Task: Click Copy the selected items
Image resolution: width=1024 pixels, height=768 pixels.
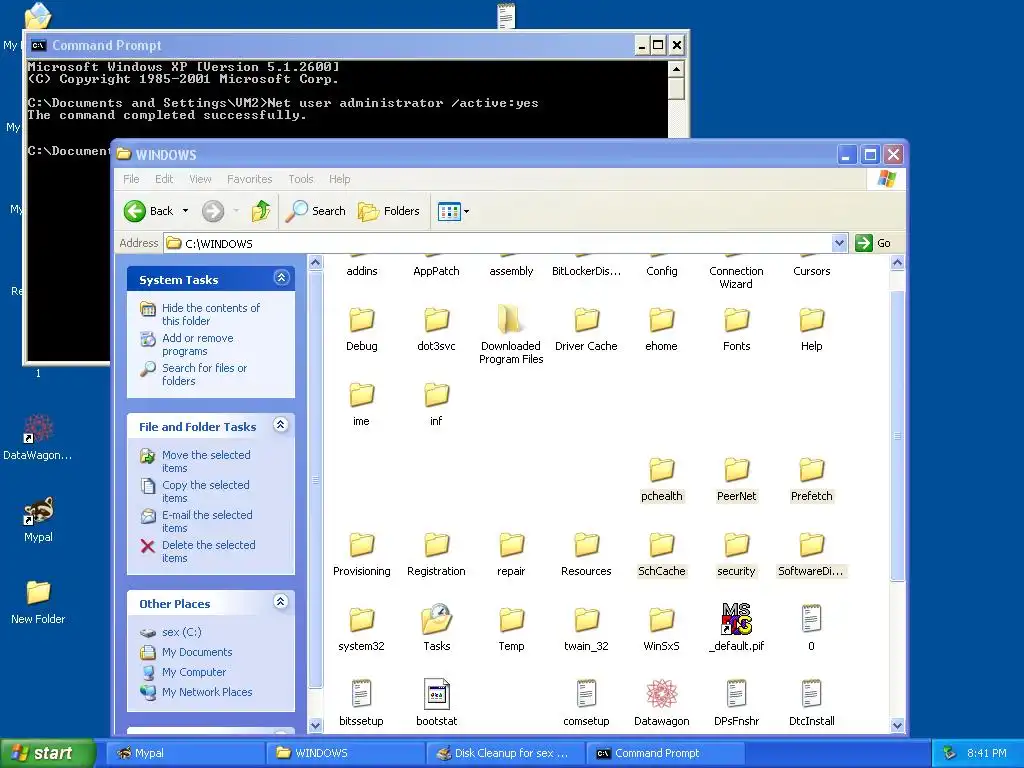Action: [206, 491]
